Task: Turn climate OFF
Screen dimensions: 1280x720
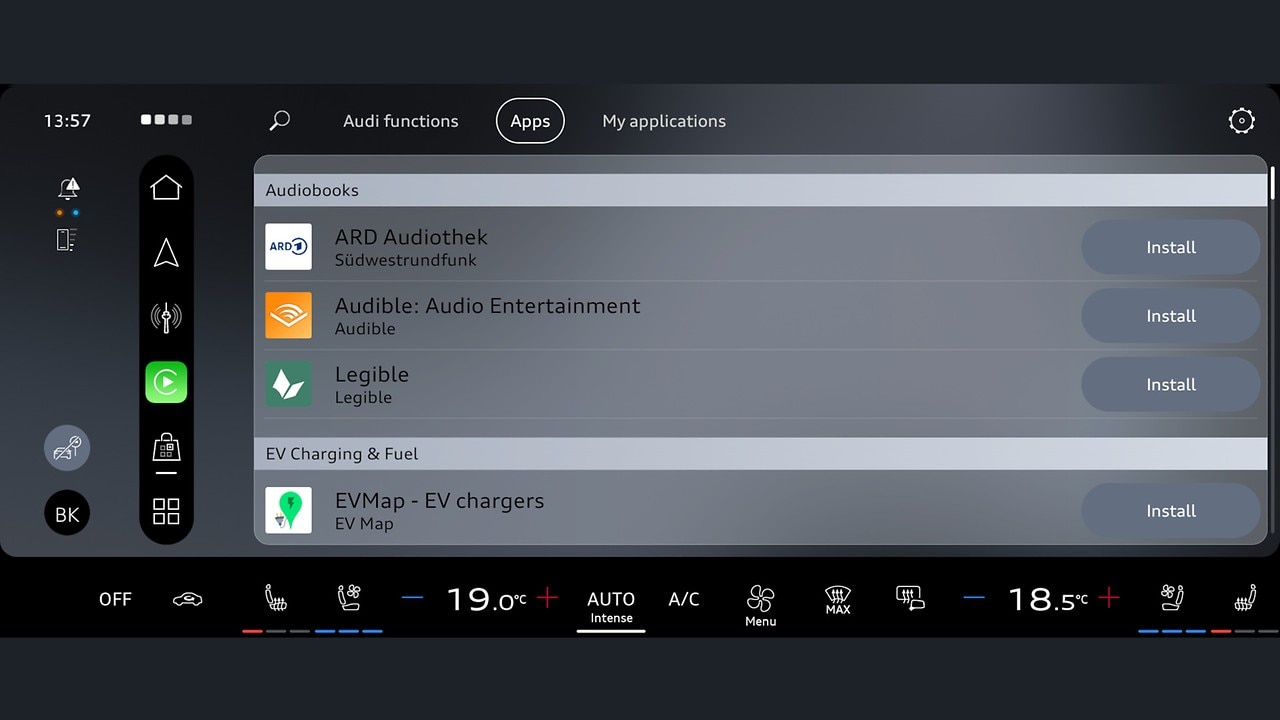Action: click(115, 599)
